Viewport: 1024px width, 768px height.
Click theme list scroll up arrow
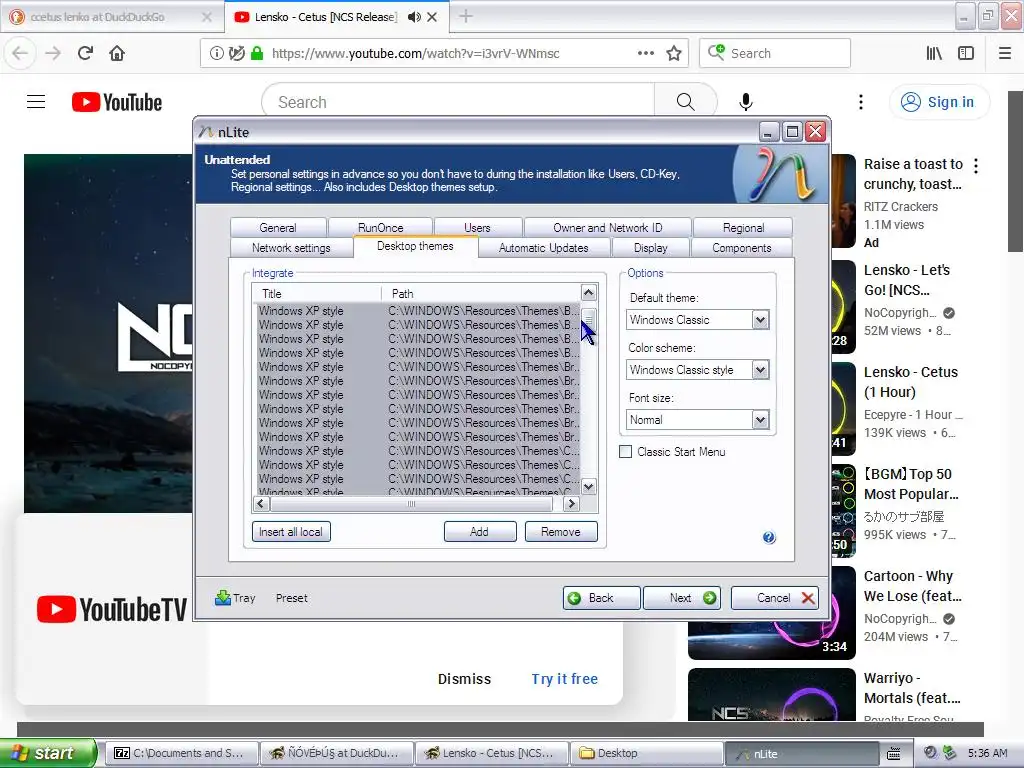pos(588,293)
